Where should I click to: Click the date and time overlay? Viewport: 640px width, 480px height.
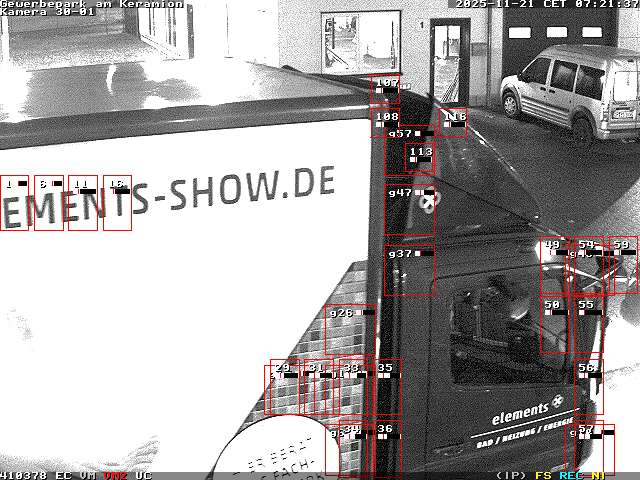546,4
